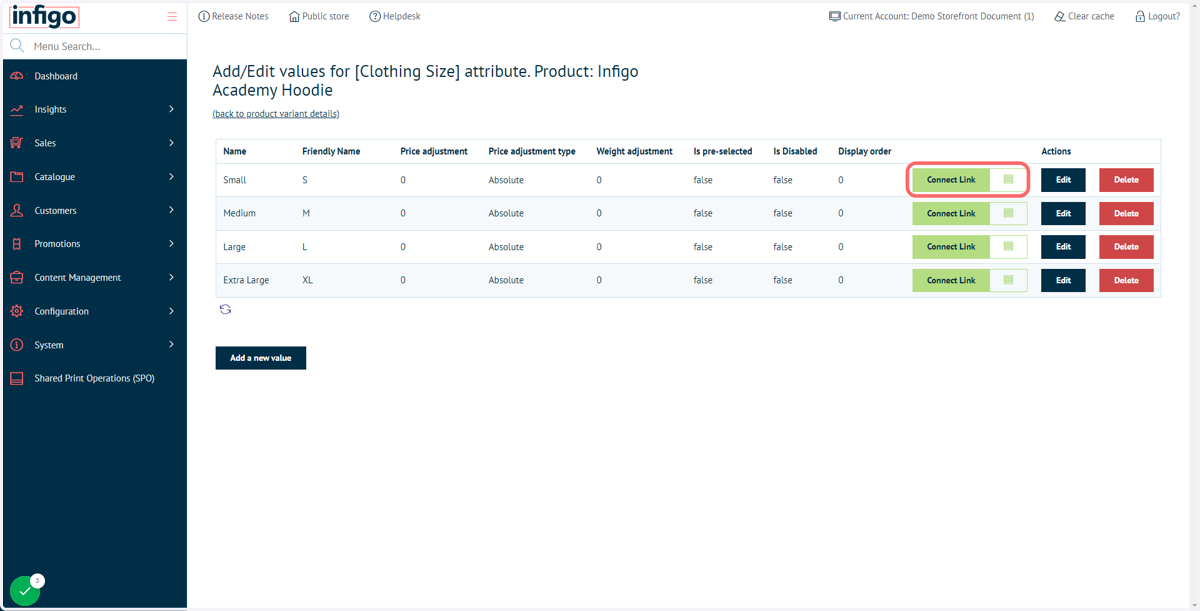Click the Infigo logo
1200x611 pixels.
(44, 16)
